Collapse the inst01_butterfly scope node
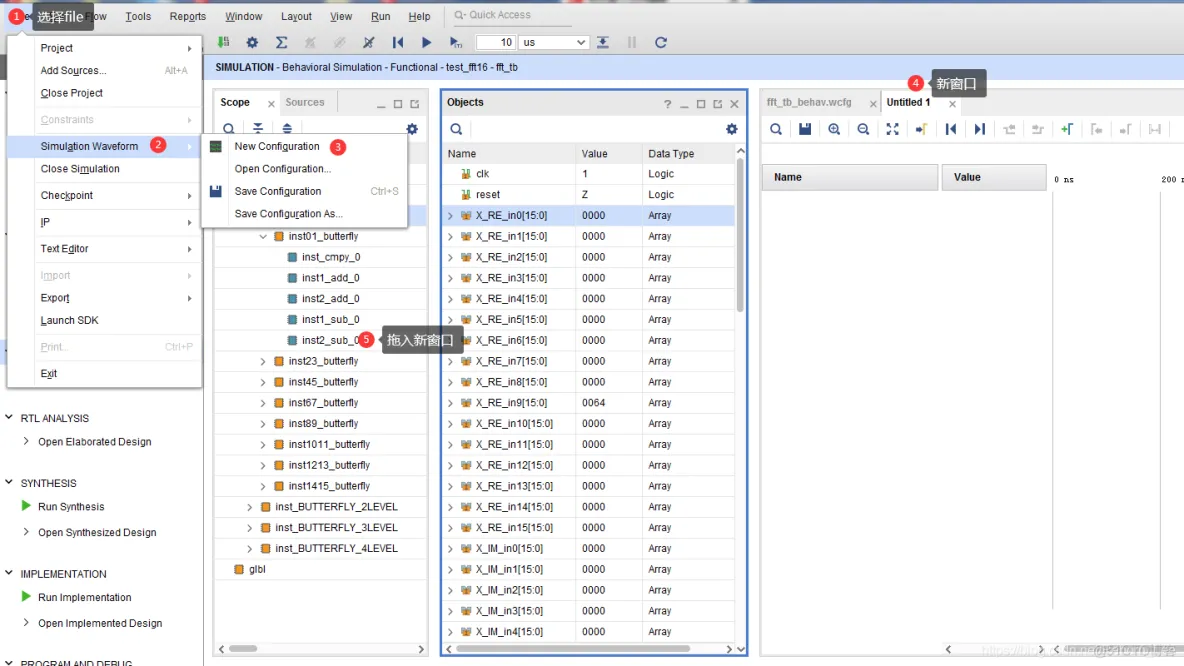The height and width of the screenshot is (666, 1184). [x=263, y=236]
